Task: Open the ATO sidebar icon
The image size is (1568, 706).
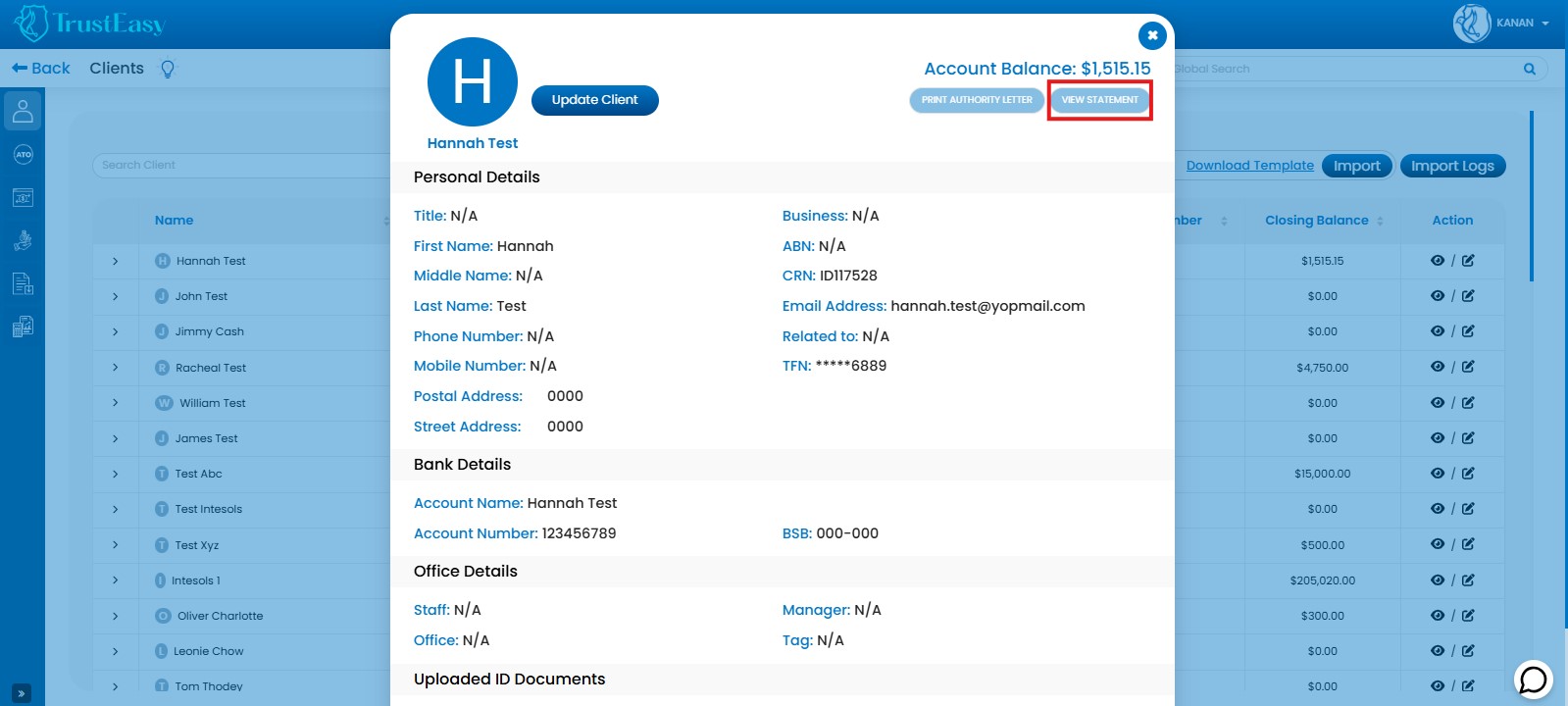Action: click(x=23, y=155)
